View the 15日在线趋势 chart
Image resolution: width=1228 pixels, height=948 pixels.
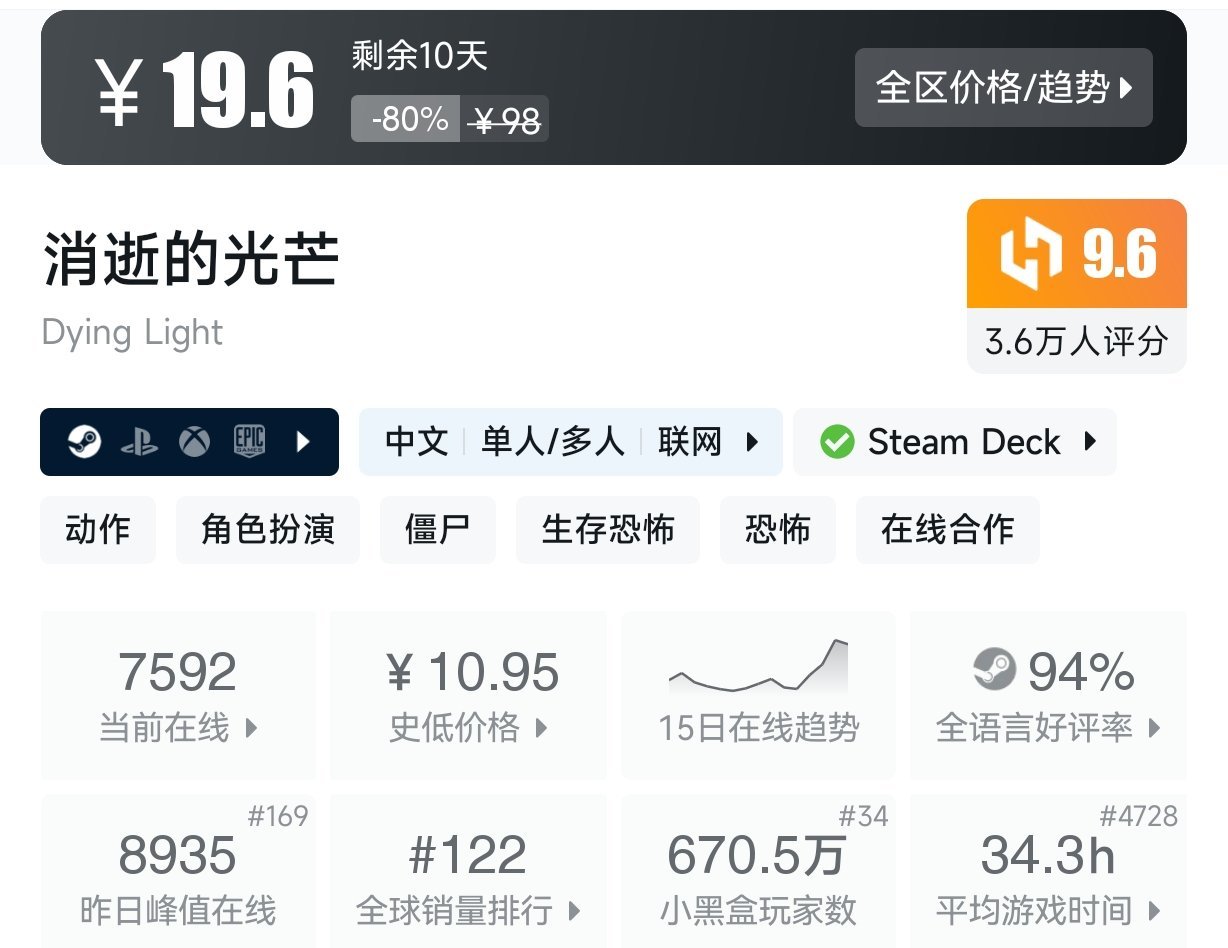pyautogui.click(x=758, y=695)
